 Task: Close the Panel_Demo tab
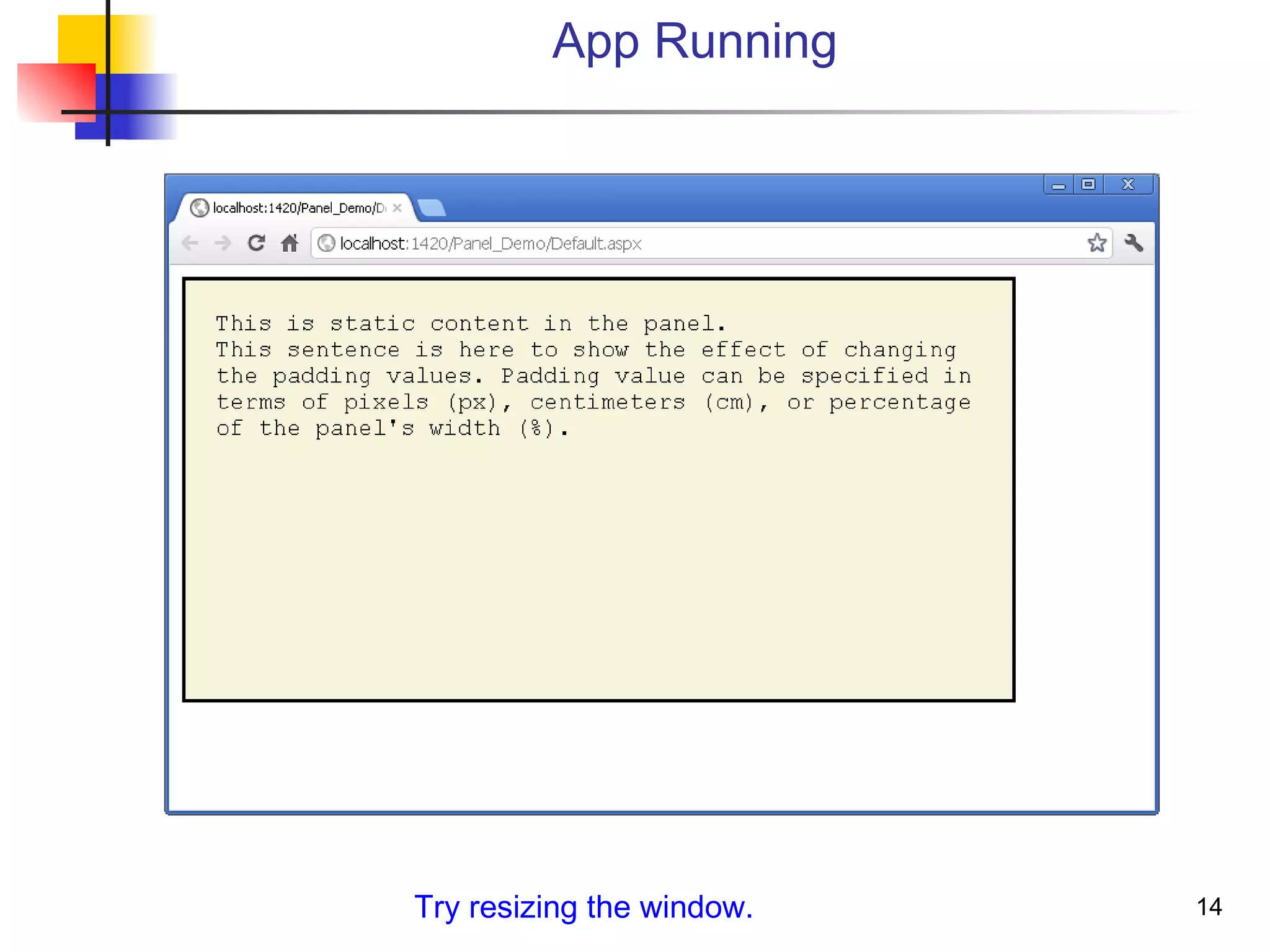397,208
